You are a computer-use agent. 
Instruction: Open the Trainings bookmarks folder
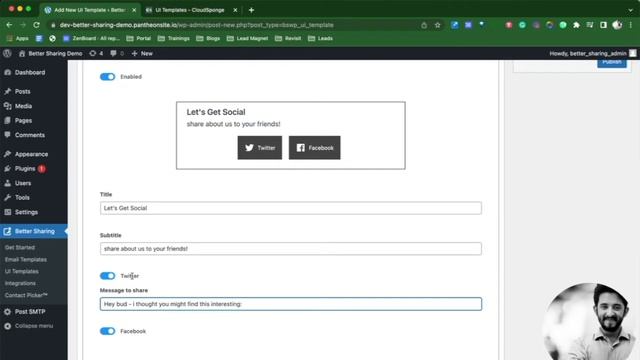[174, 38]
